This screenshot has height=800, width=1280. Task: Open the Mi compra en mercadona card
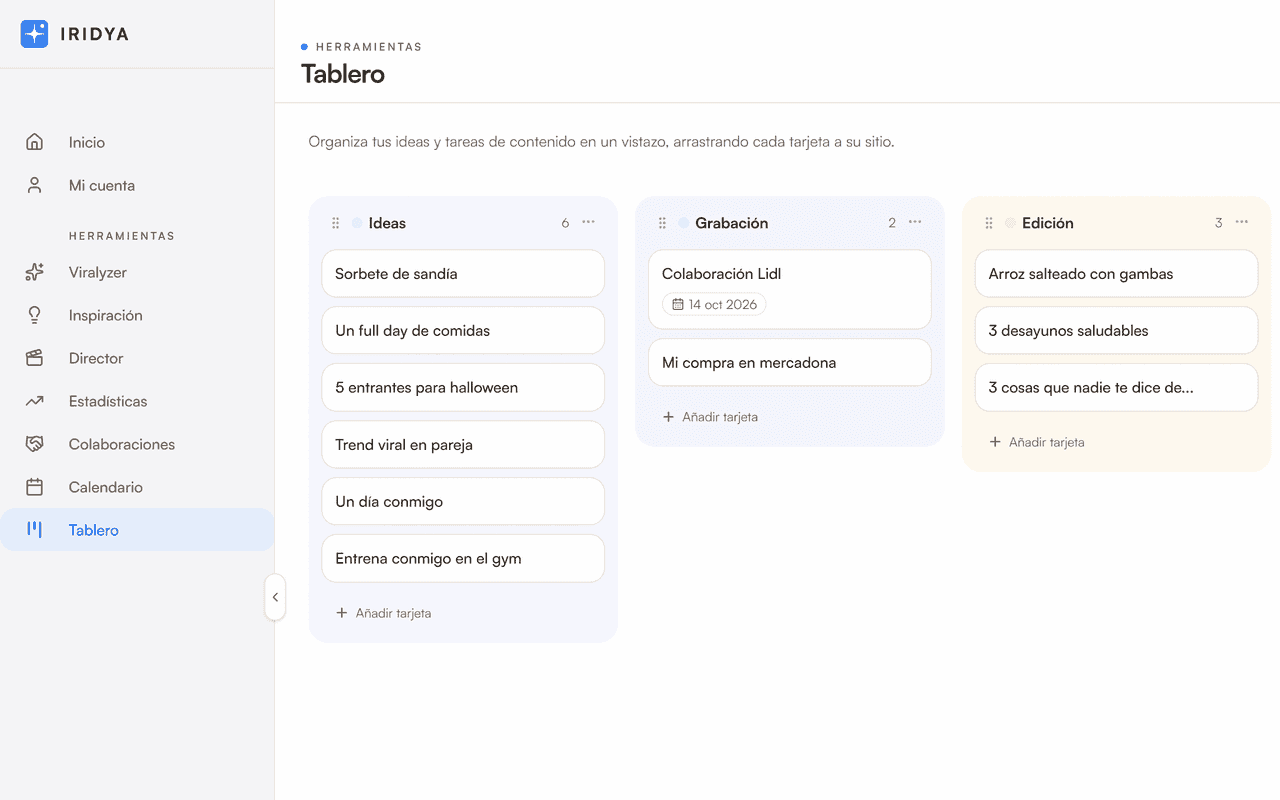[x=790, y=363]
